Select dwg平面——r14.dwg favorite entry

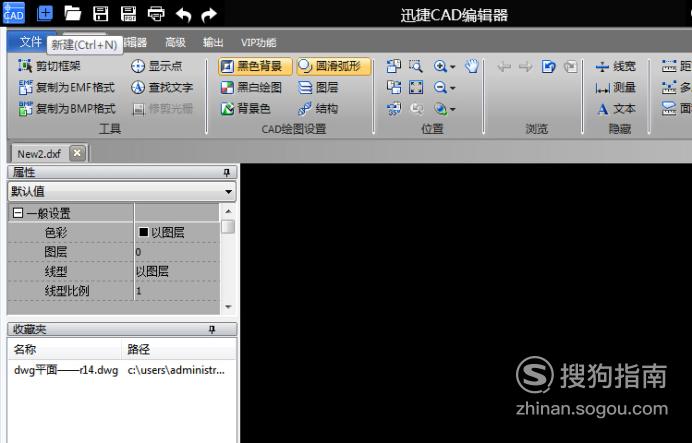pyautogui.click(x=66, y=370)
